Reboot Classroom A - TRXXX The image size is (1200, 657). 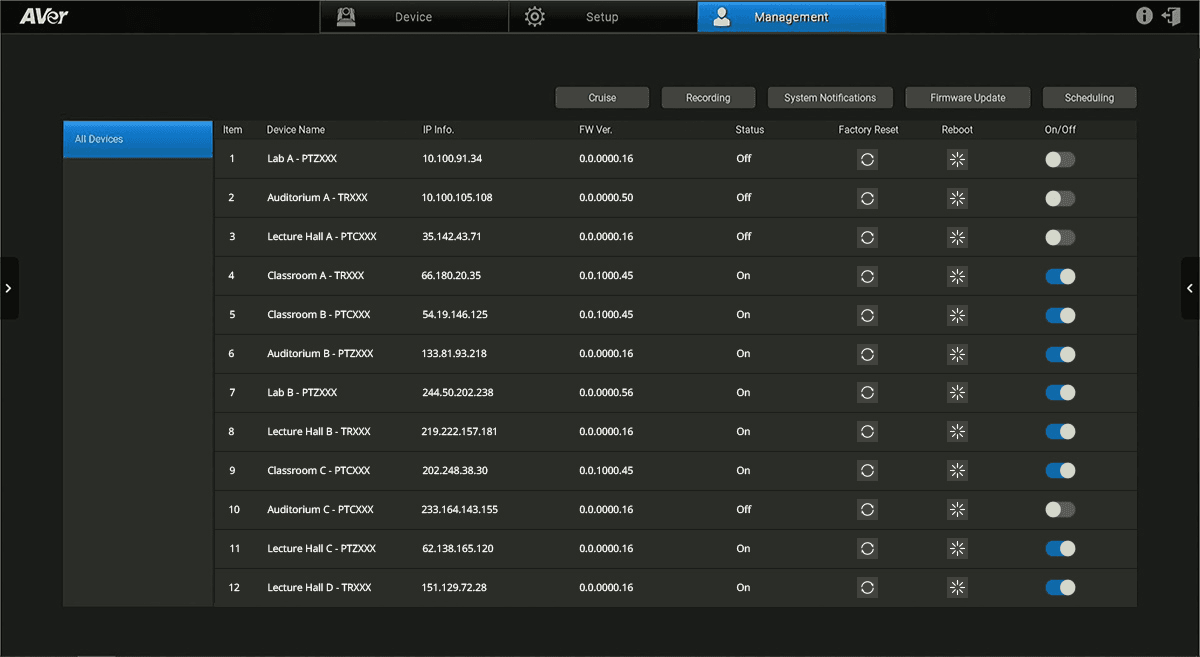(958, 276)
